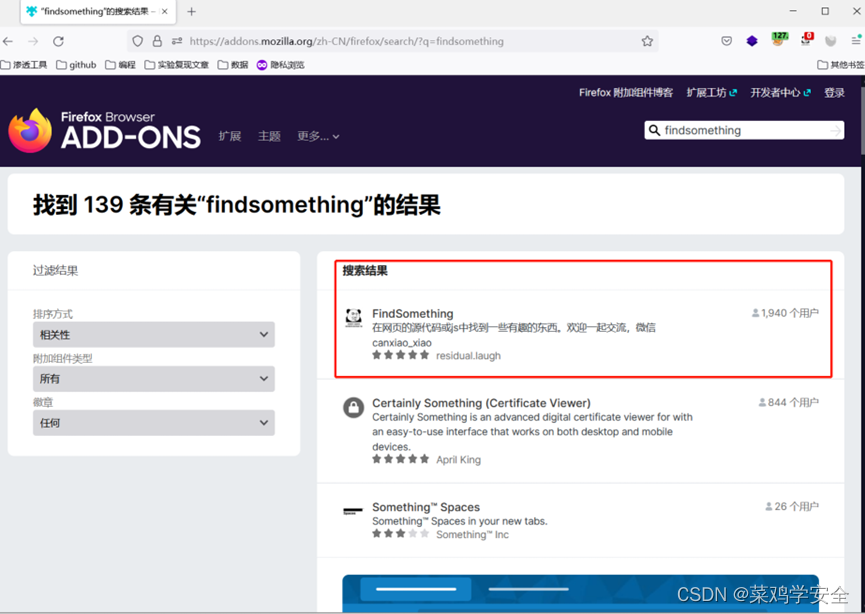Click the purple extension icon in toolbar

[x=751, y=40]
